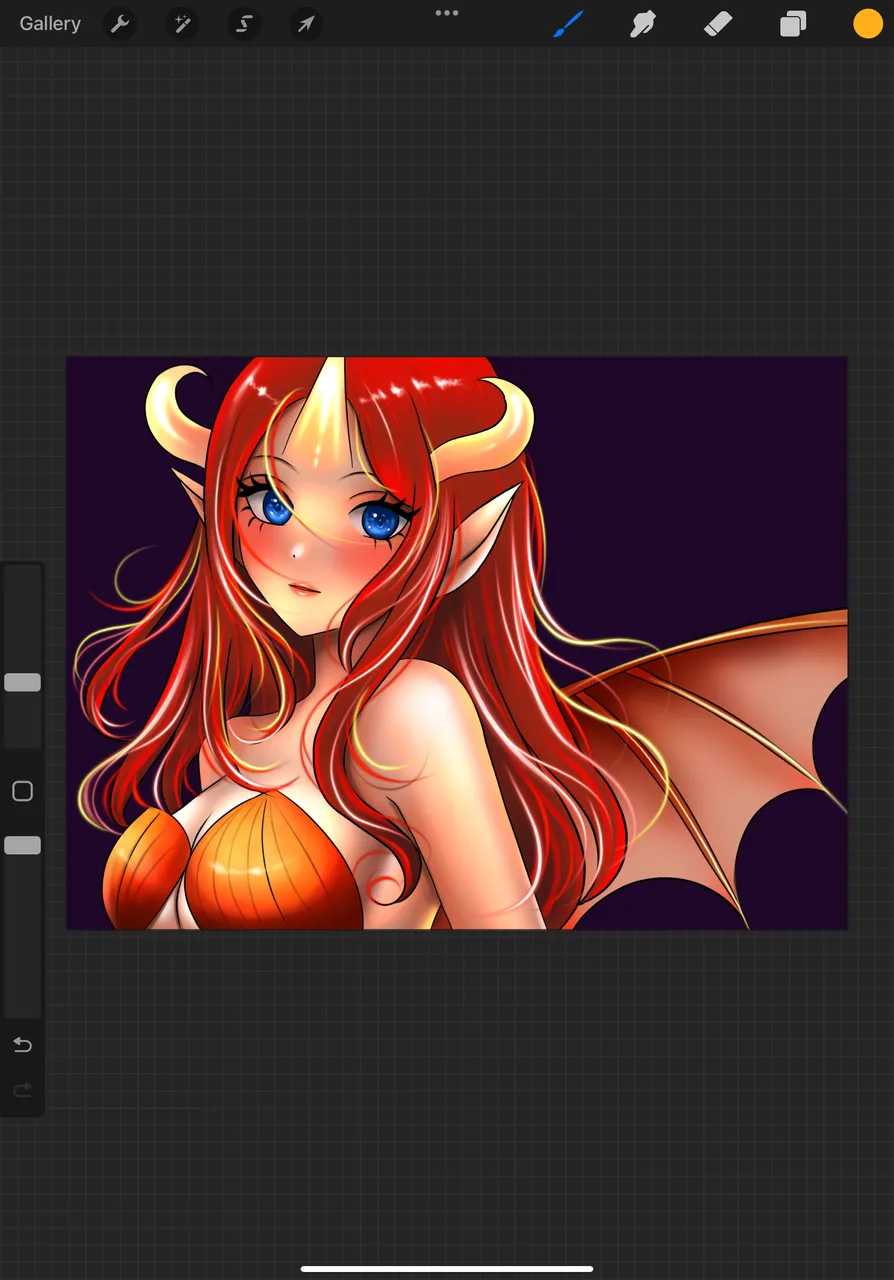This screenshot has height=1280, width=894.
Task: Open the Actions wrench menu
Action: tap(120, 24)
